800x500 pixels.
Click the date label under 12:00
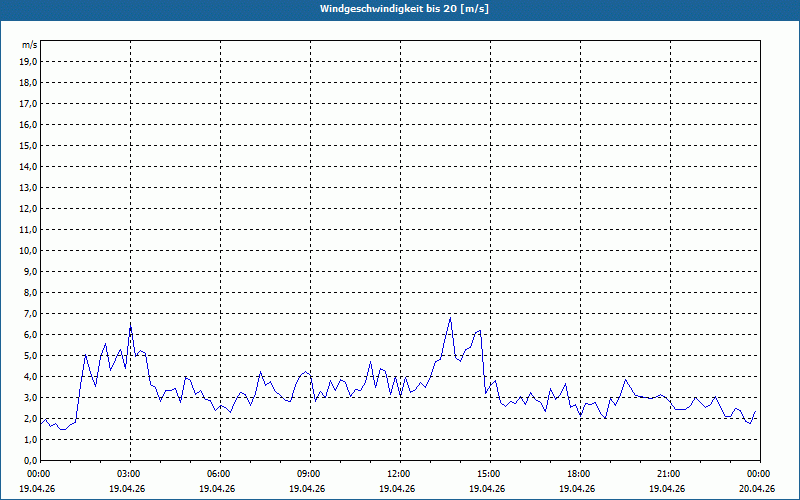[x=397, y=488]
